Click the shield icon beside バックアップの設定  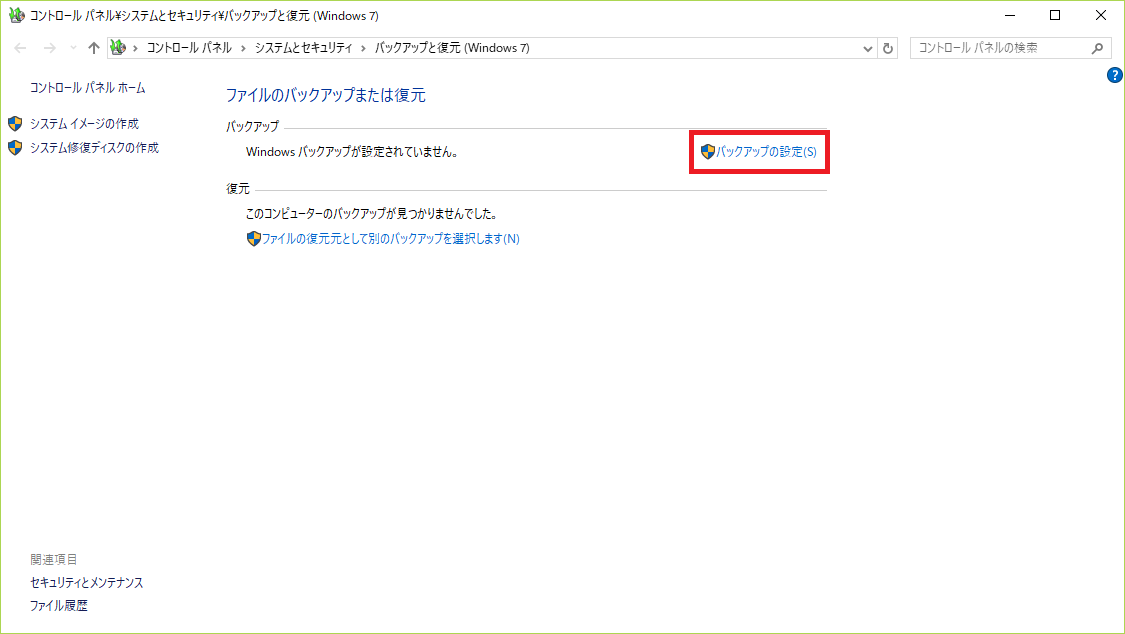(x=707, y=151)
